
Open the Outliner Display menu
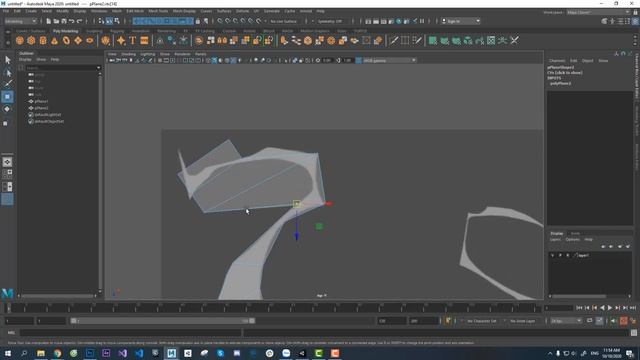tap(25, 60)
